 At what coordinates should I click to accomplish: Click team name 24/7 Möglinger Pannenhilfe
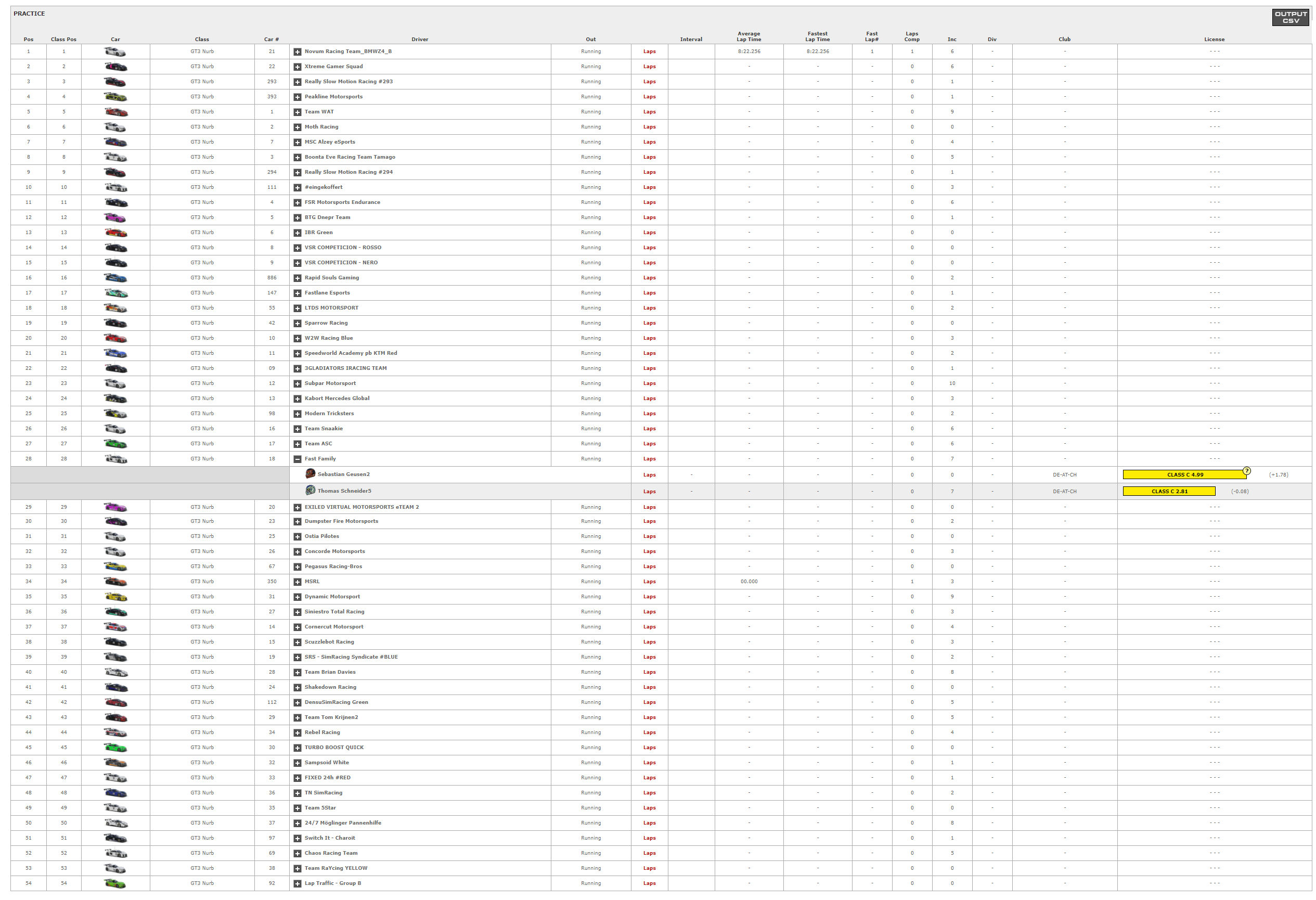point(343,823)
